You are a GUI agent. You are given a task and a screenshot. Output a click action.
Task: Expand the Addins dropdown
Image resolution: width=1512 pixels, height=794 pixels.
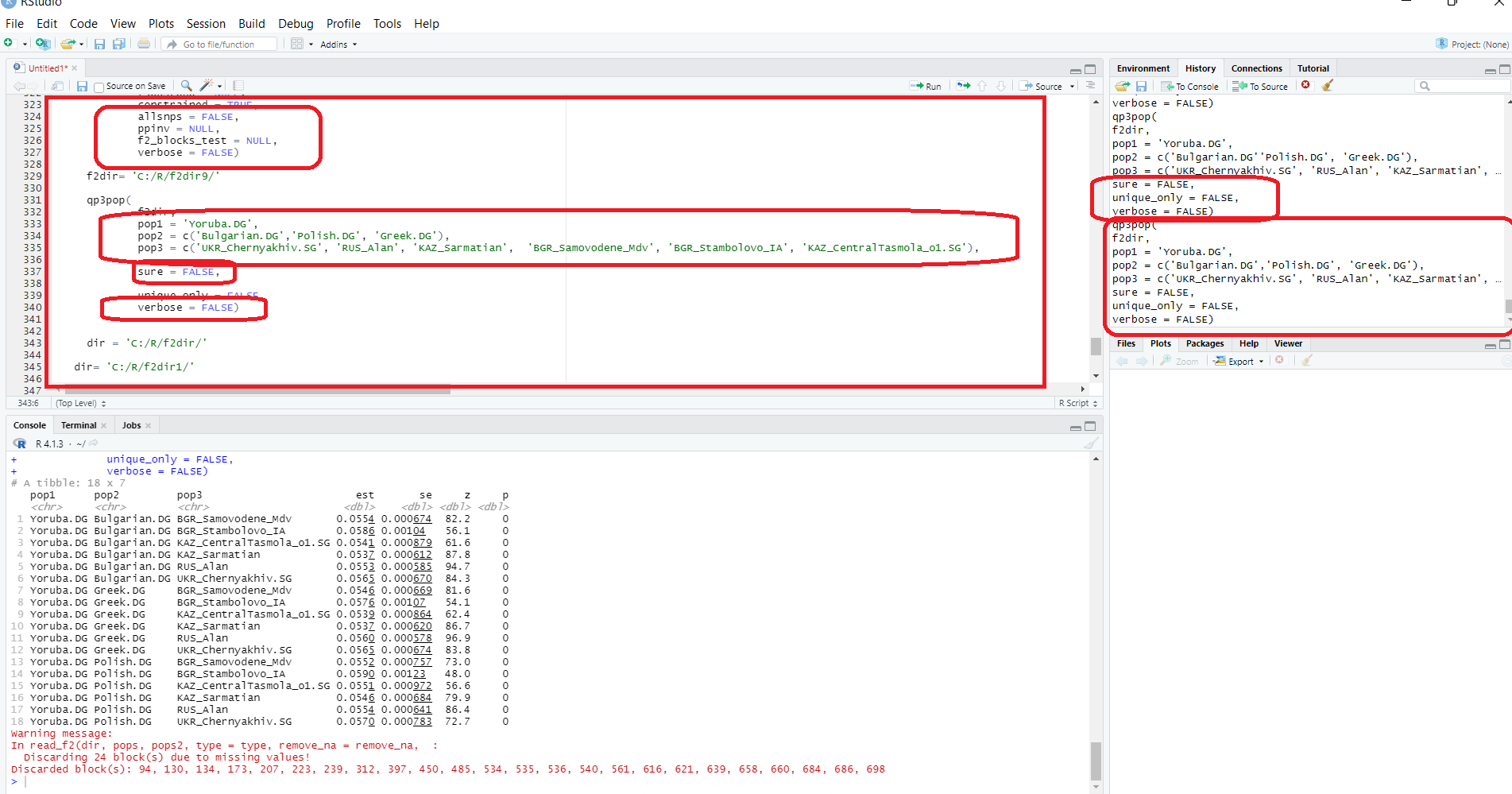coord(338,45)
